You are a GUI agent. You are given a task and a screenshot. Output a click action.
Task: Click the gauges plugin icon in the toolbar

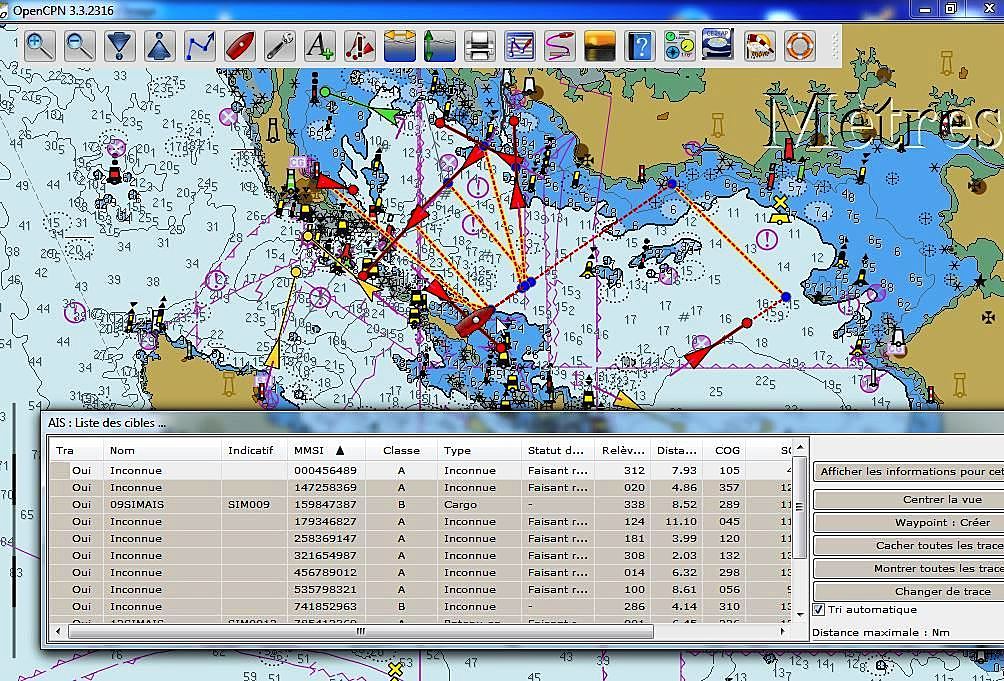(679, 46)
